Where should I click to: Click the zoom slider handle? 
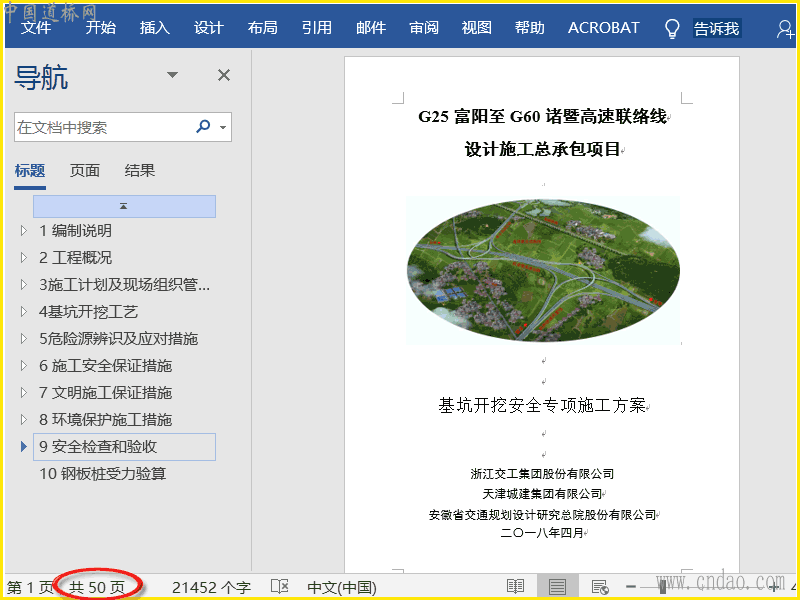(x=662, y=586)
